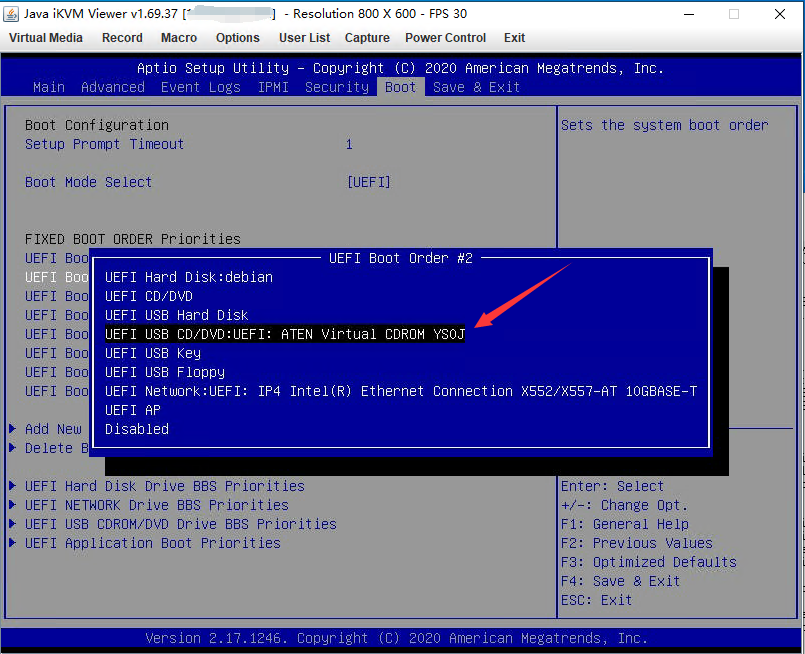This screenshot has width=805, height=654.
Task: Maximize the iKVM Viewer window
Action: click(734, 14)
